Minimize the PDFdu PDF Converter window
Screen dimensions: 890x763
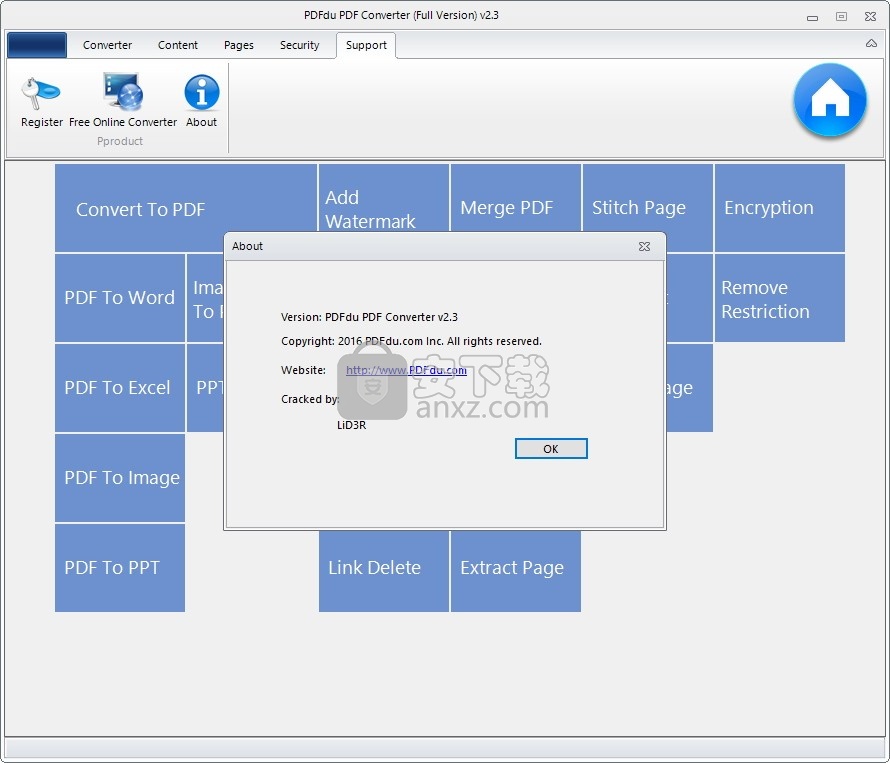pos(812,17)
